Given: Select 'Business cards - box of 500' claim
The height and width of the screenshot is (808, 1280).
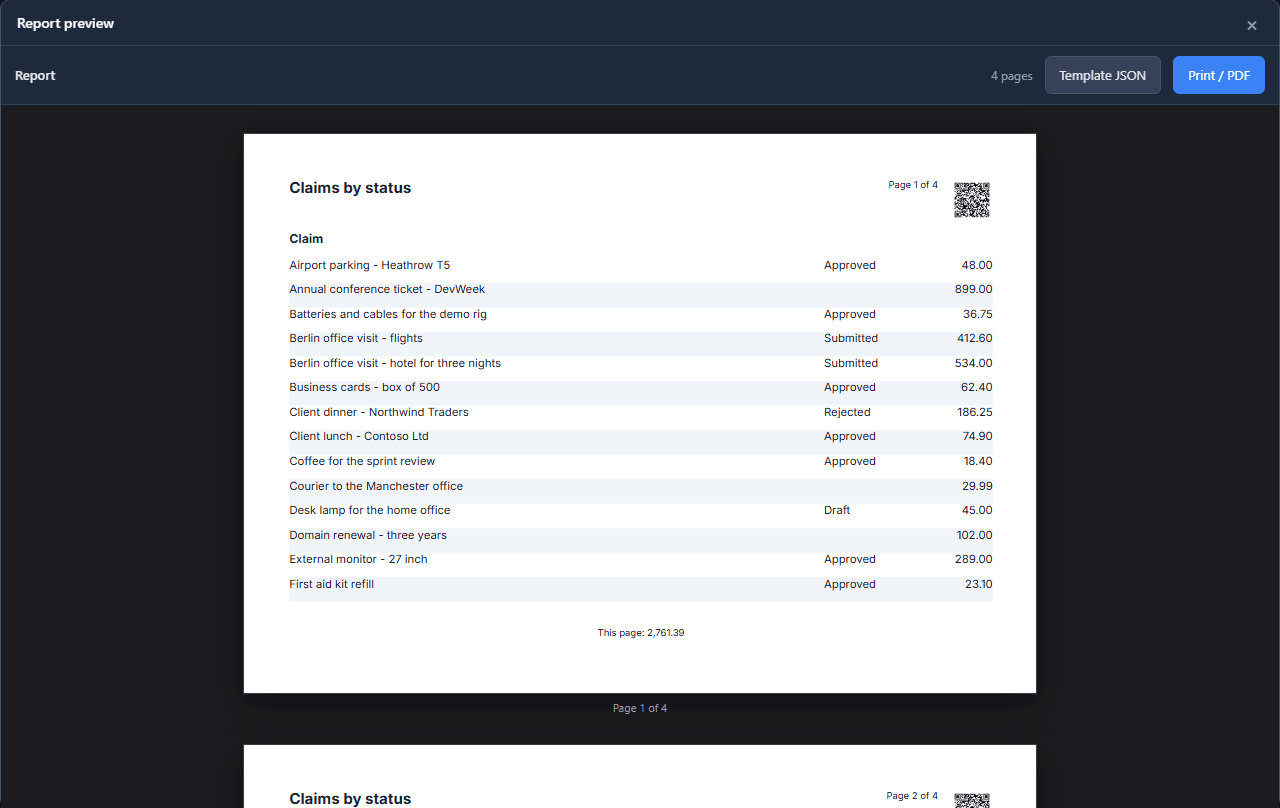Looking at the screenshot, I should click(364, 387).
